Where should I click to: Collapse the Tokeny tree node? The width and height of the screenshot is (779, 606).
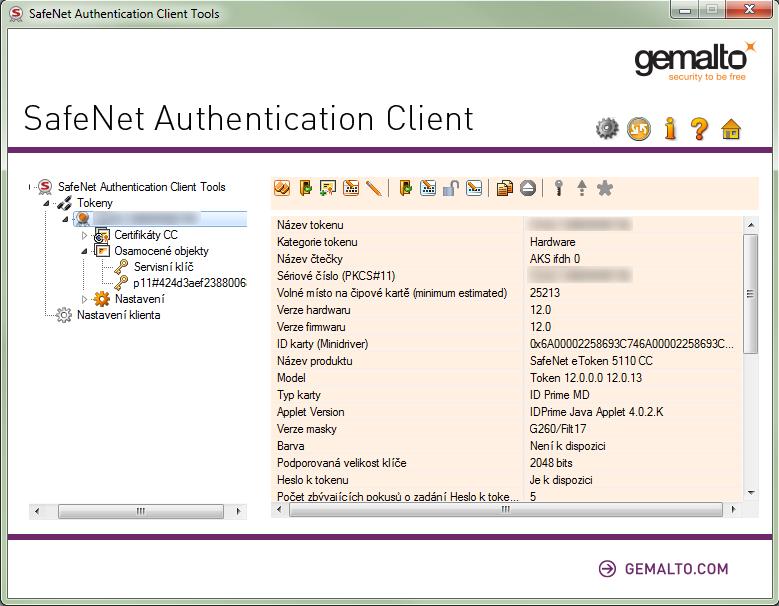(x=46, y=203)
